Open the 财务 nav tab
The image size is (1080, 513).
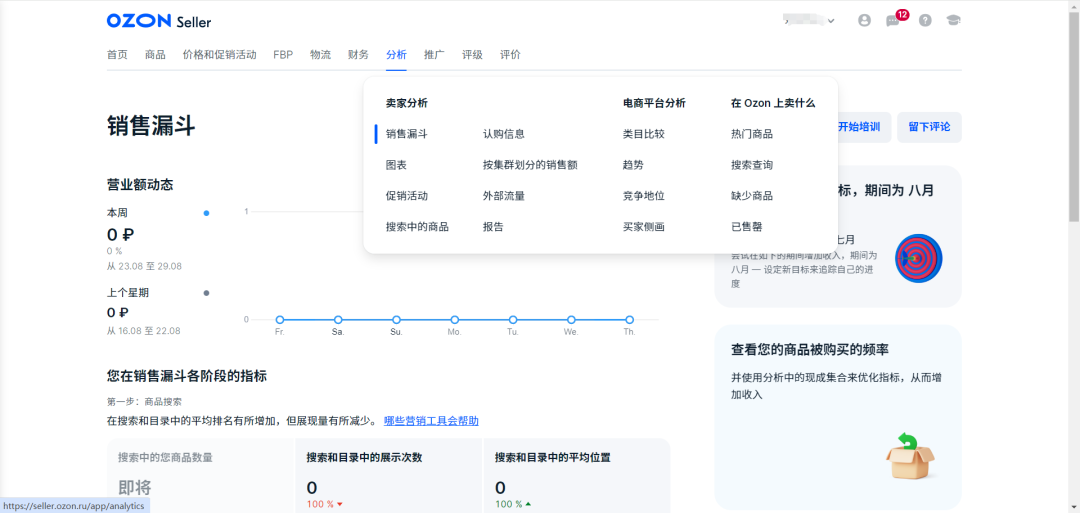click(358, 55)
